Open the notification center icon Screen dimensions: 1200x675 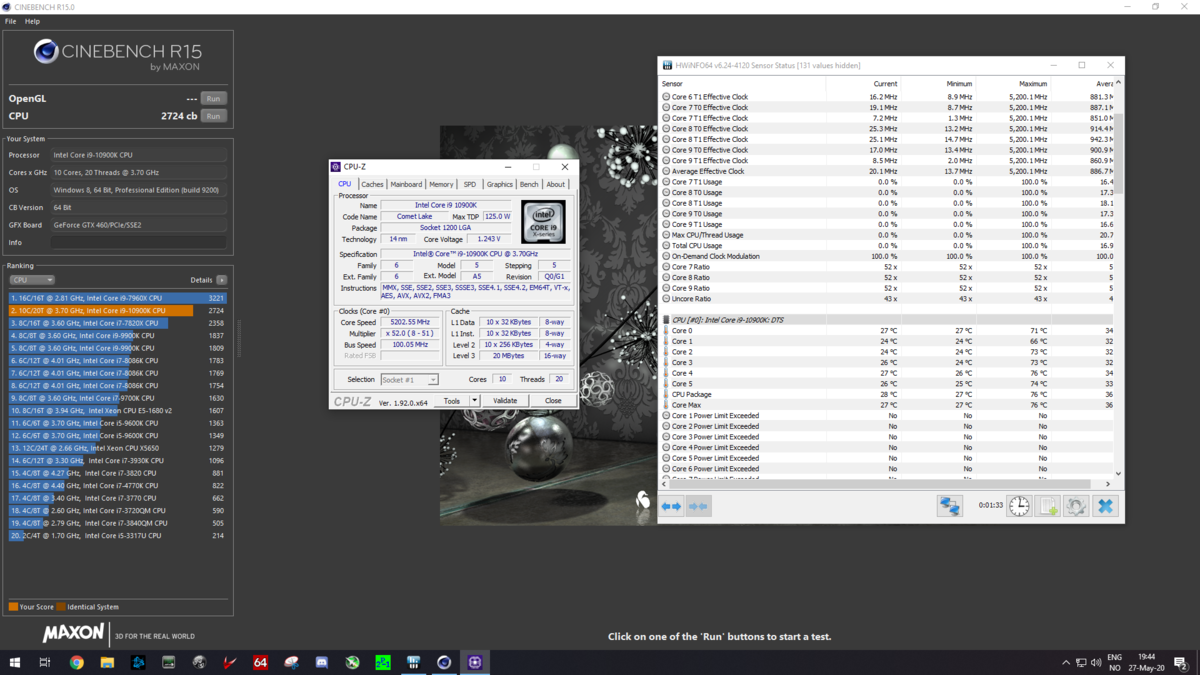pyautogui.click(x=1182, y=662)
